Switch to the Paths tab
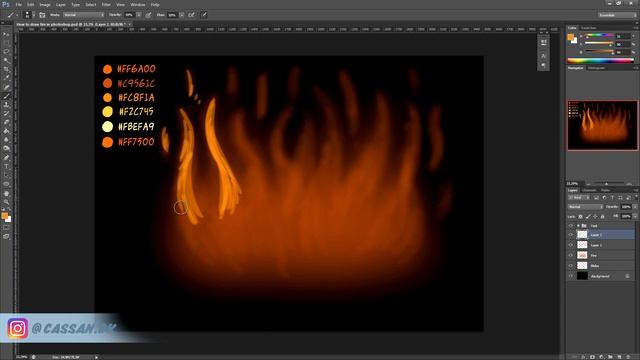 point(606,190)
